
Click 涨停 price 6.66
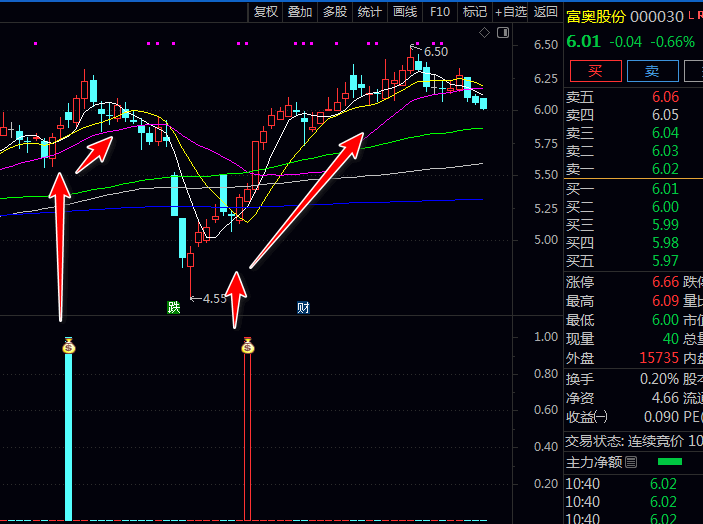pyautogui.click(x=665, y=282)
